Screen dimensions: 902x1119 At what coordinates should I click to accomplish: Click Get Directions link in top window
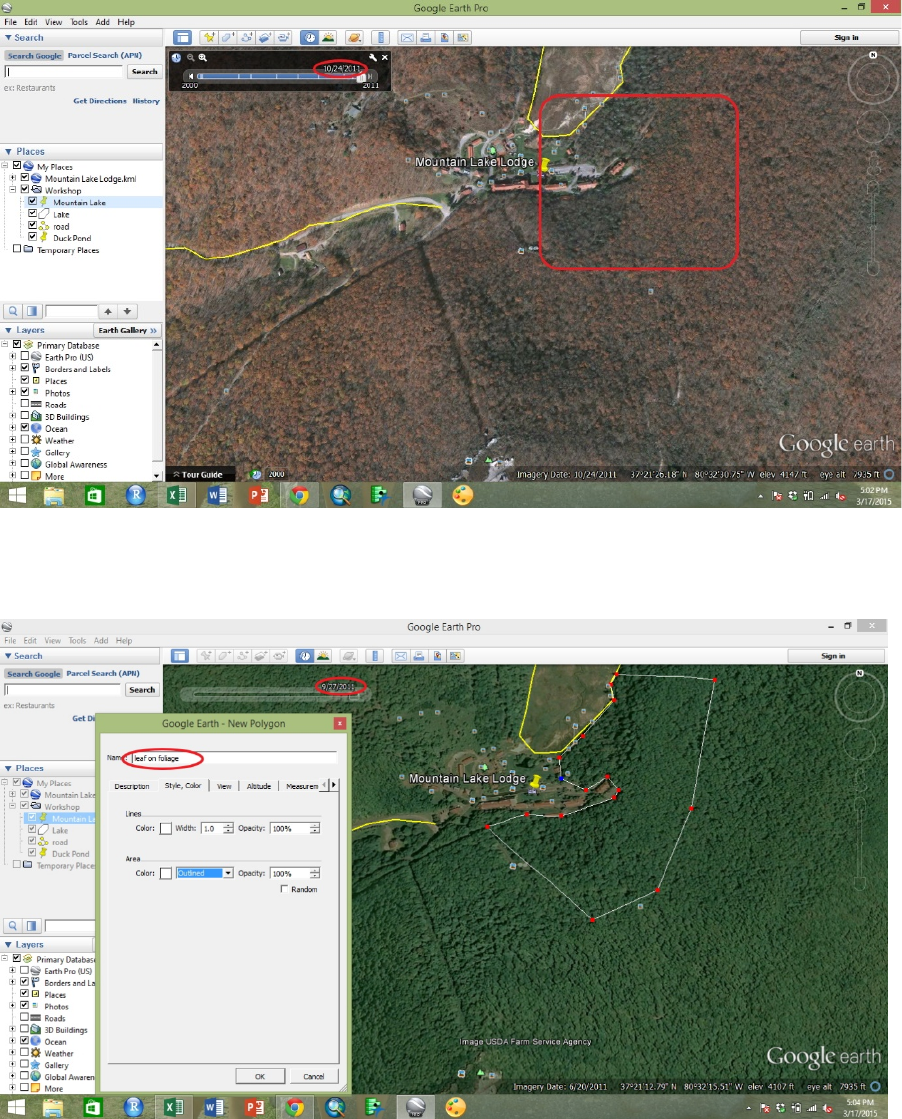(100, 101)
